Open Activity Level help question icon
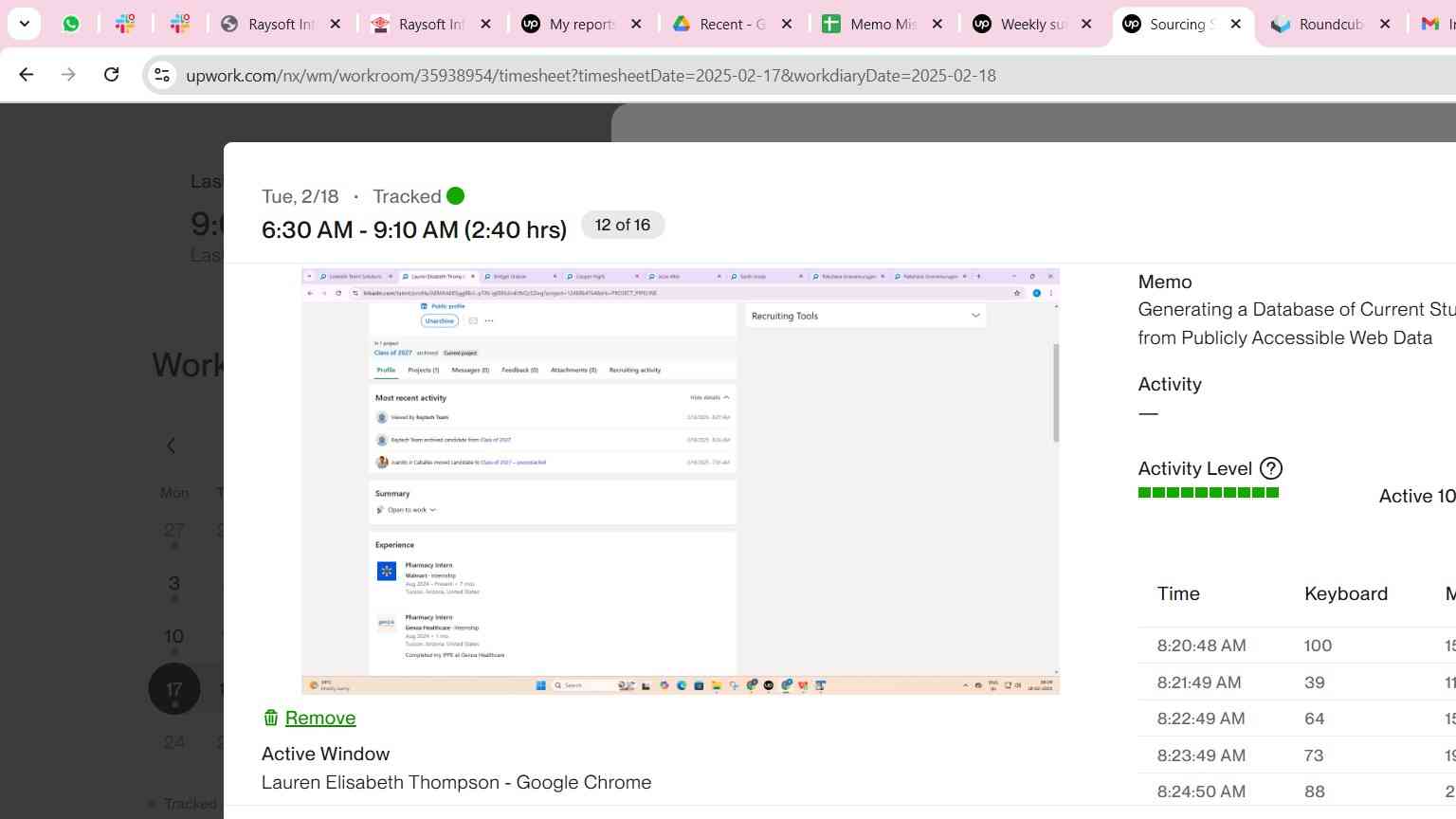Screen dimensions: 1456x819 pos(1271,468)
